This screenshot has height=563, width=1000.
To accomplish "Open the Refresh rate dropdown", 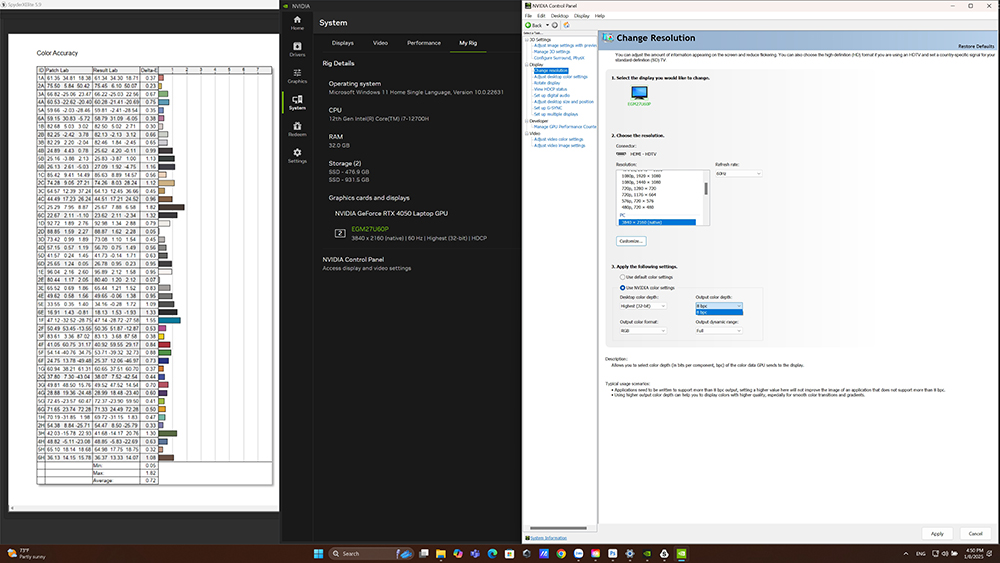I will coord(738,173).
